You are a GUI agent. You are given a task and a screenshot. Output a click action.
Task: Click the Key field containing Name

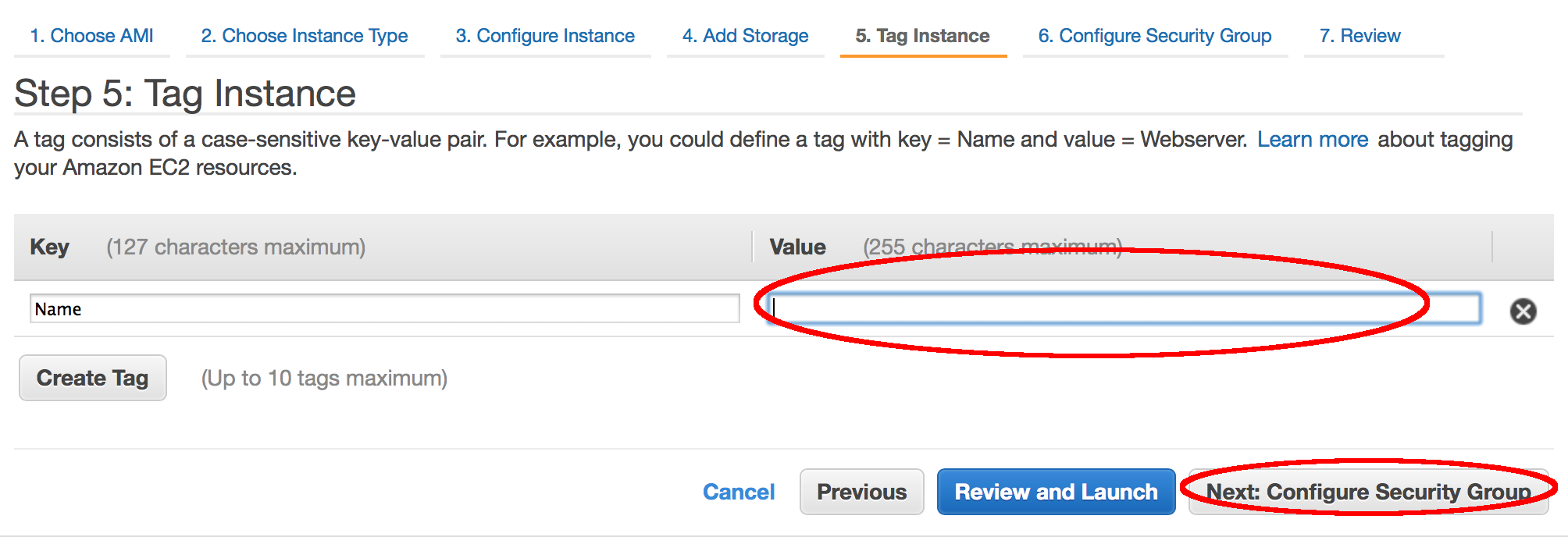click(x=384, y=308)
